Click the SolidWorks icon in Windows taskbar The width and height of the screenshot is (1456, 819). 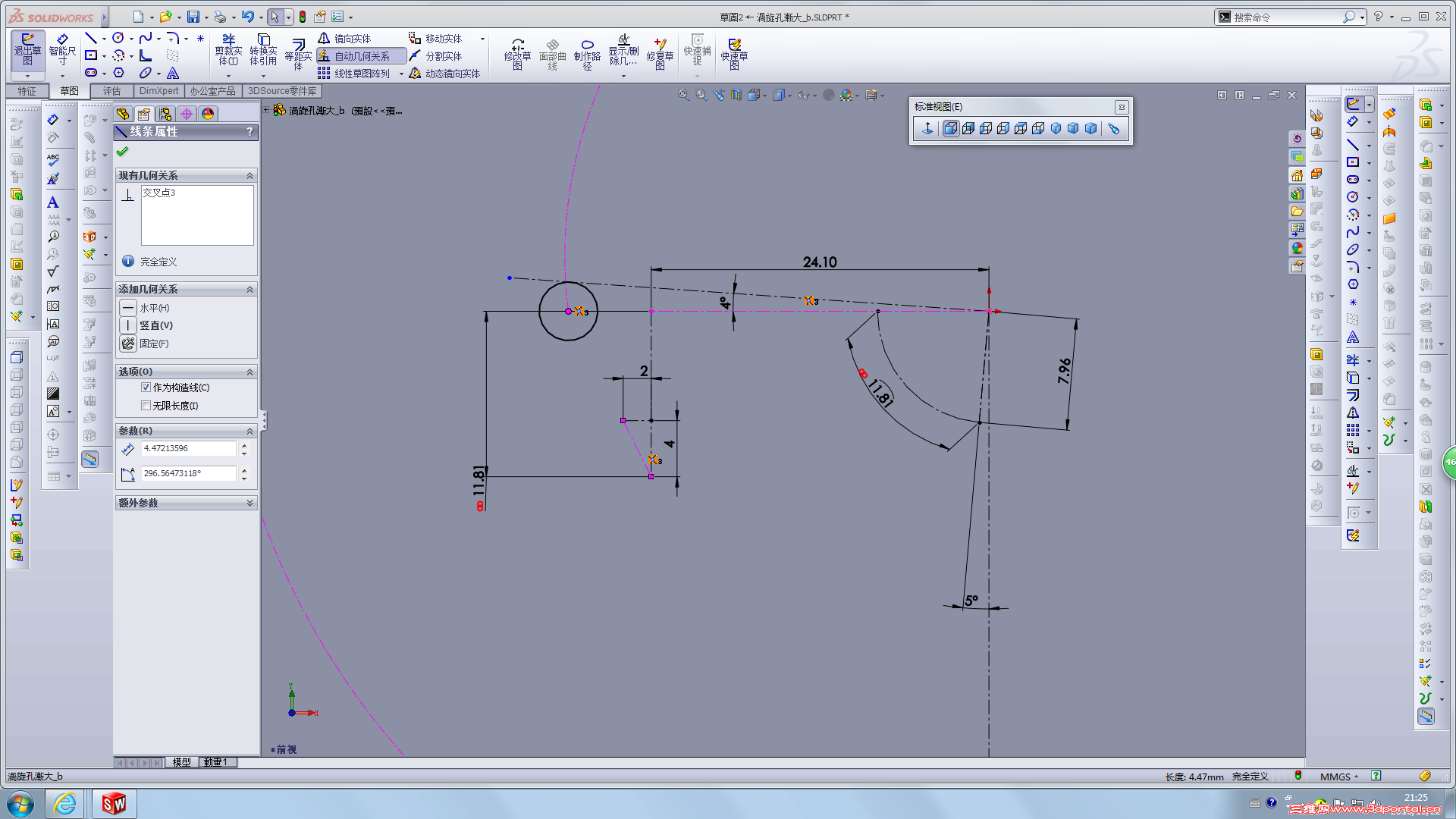(x=114, y=803)
